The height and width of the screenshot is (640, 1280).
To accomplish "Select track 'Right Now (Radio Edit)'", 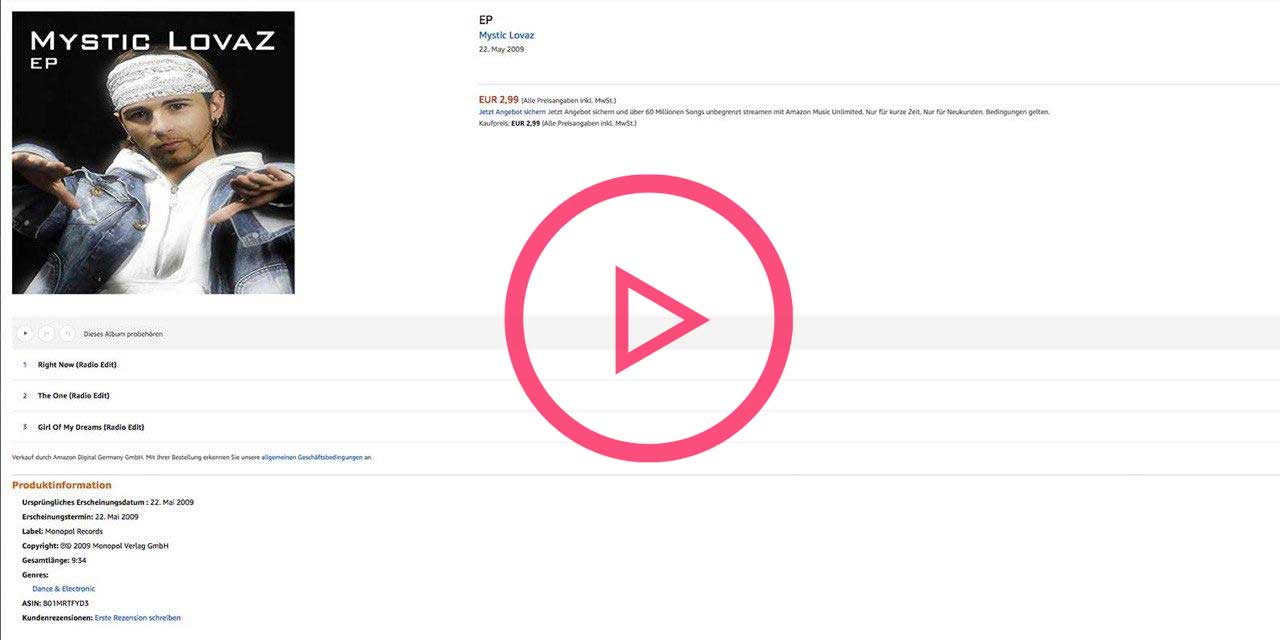I will 77,365.
